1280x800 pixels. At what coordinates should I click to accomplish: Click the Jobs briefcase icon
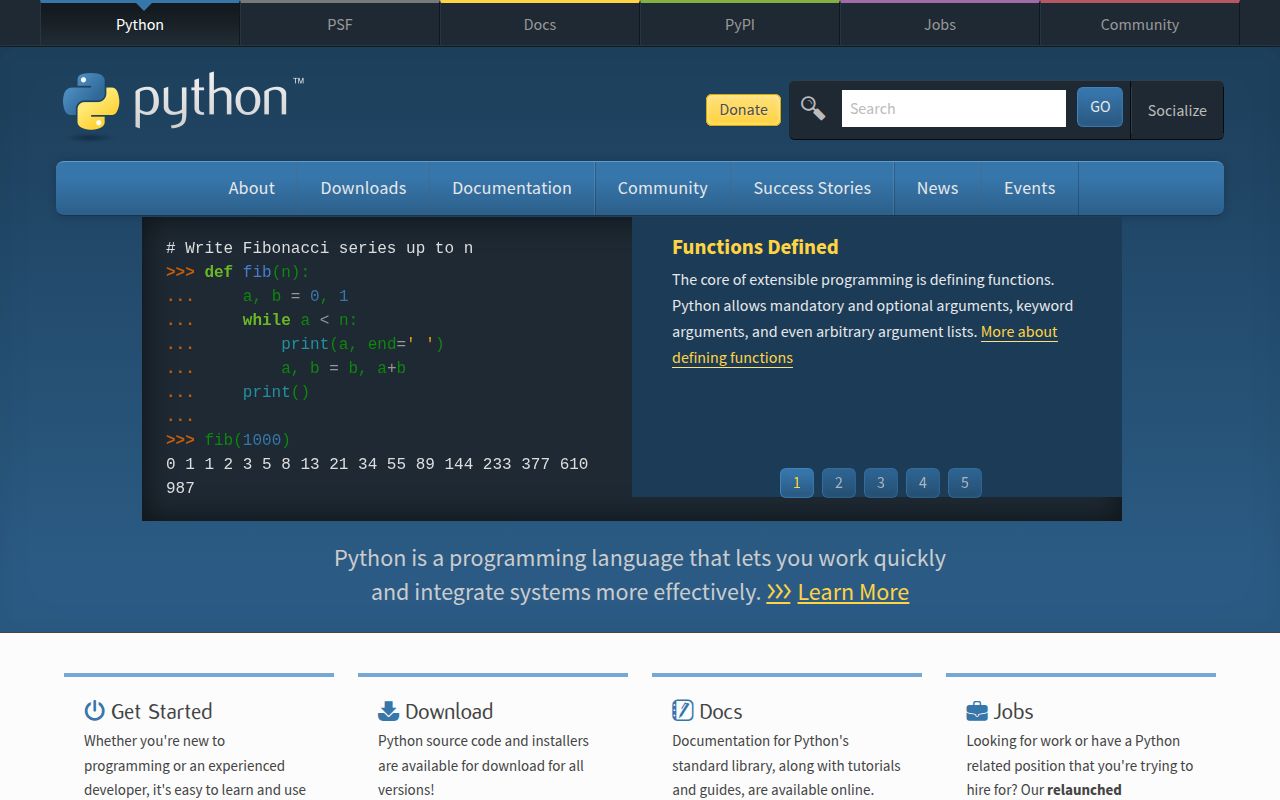point(976,711)
